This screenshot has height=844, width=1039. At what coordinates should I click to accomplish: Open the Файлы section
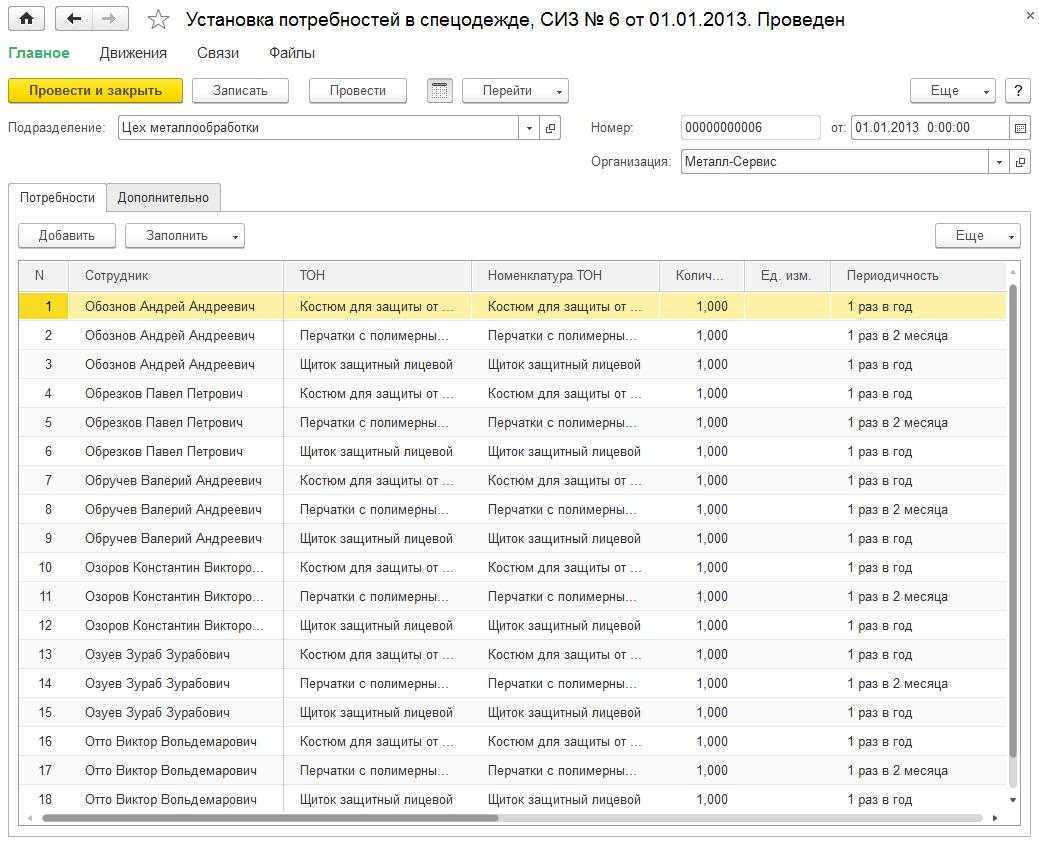coord(291,53)
